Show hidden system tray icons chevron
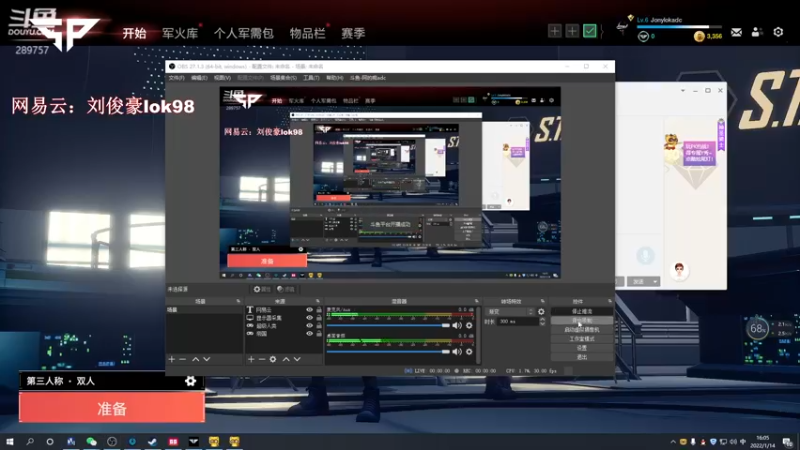800x450 pixels. tap(673, 442)
